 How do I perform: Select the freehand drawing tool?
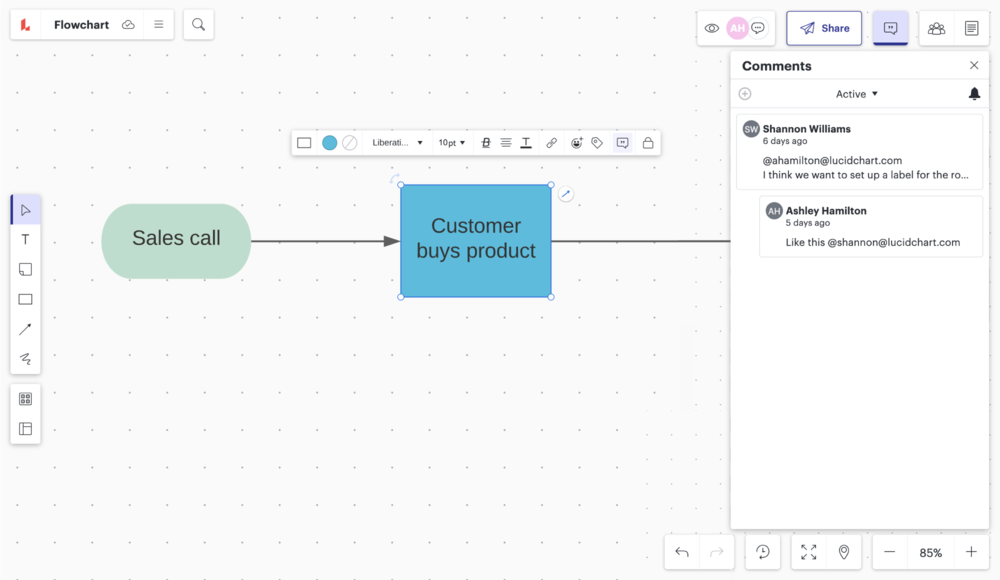(25, 358)
